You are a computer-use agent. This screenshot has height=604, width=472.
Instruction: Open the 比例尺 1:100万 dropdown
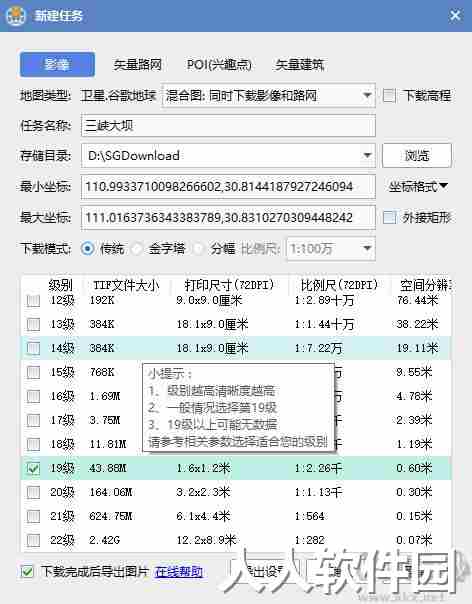point(331,248)
